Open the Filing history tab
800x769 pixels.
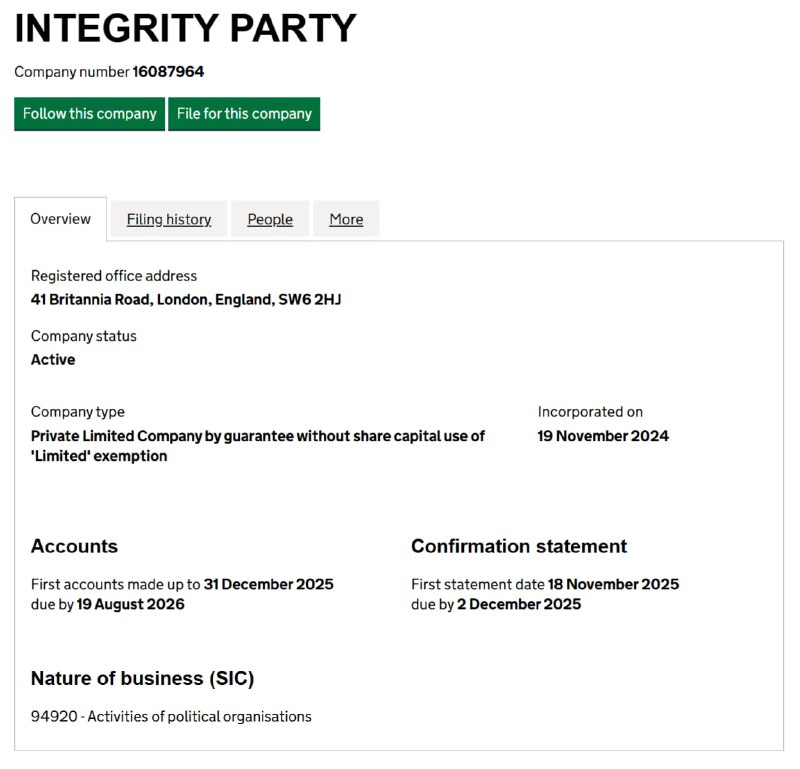169,219
